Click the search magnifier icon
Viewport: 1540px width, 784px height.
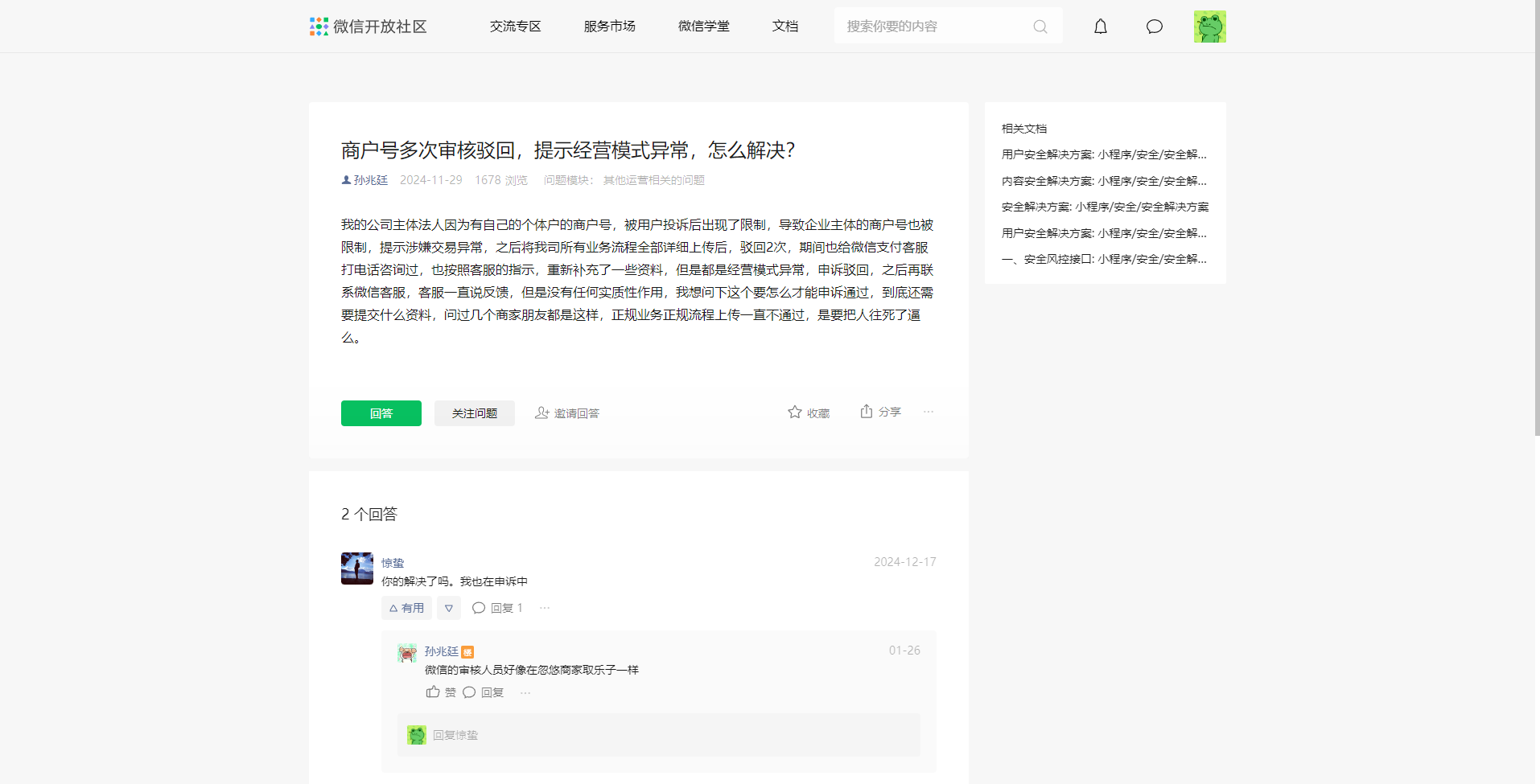coord(1040,27)
